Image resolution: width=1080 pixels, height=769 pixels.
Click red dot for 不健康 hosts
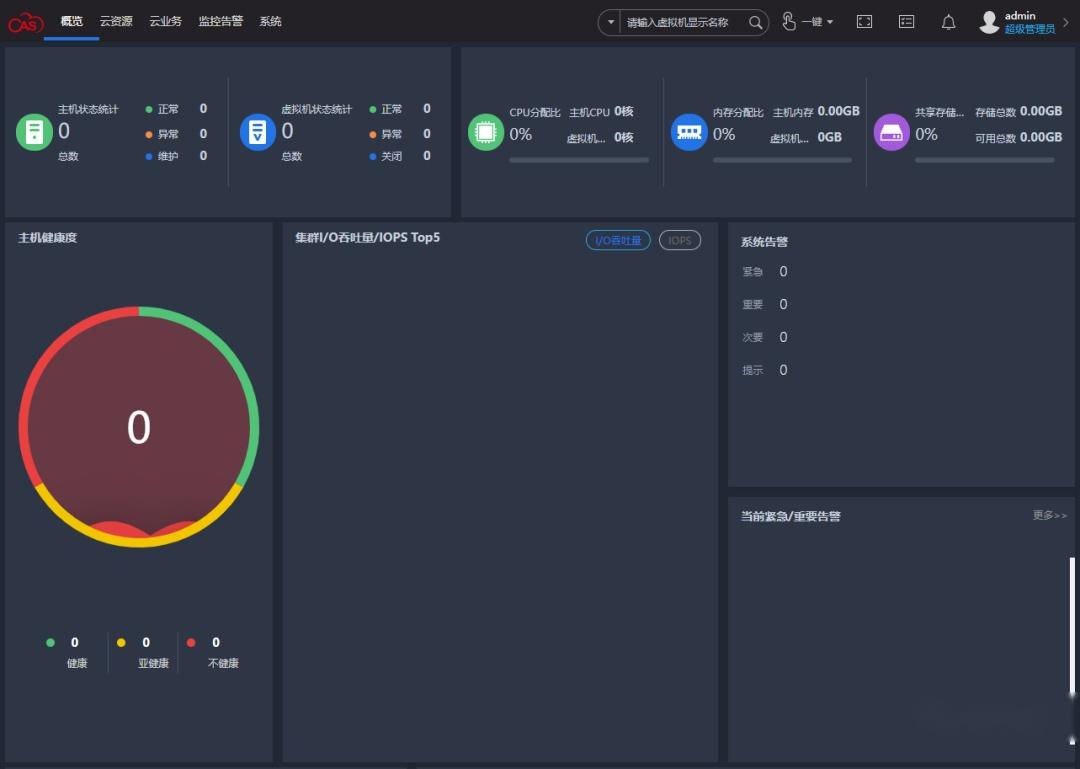pos(191,643)
